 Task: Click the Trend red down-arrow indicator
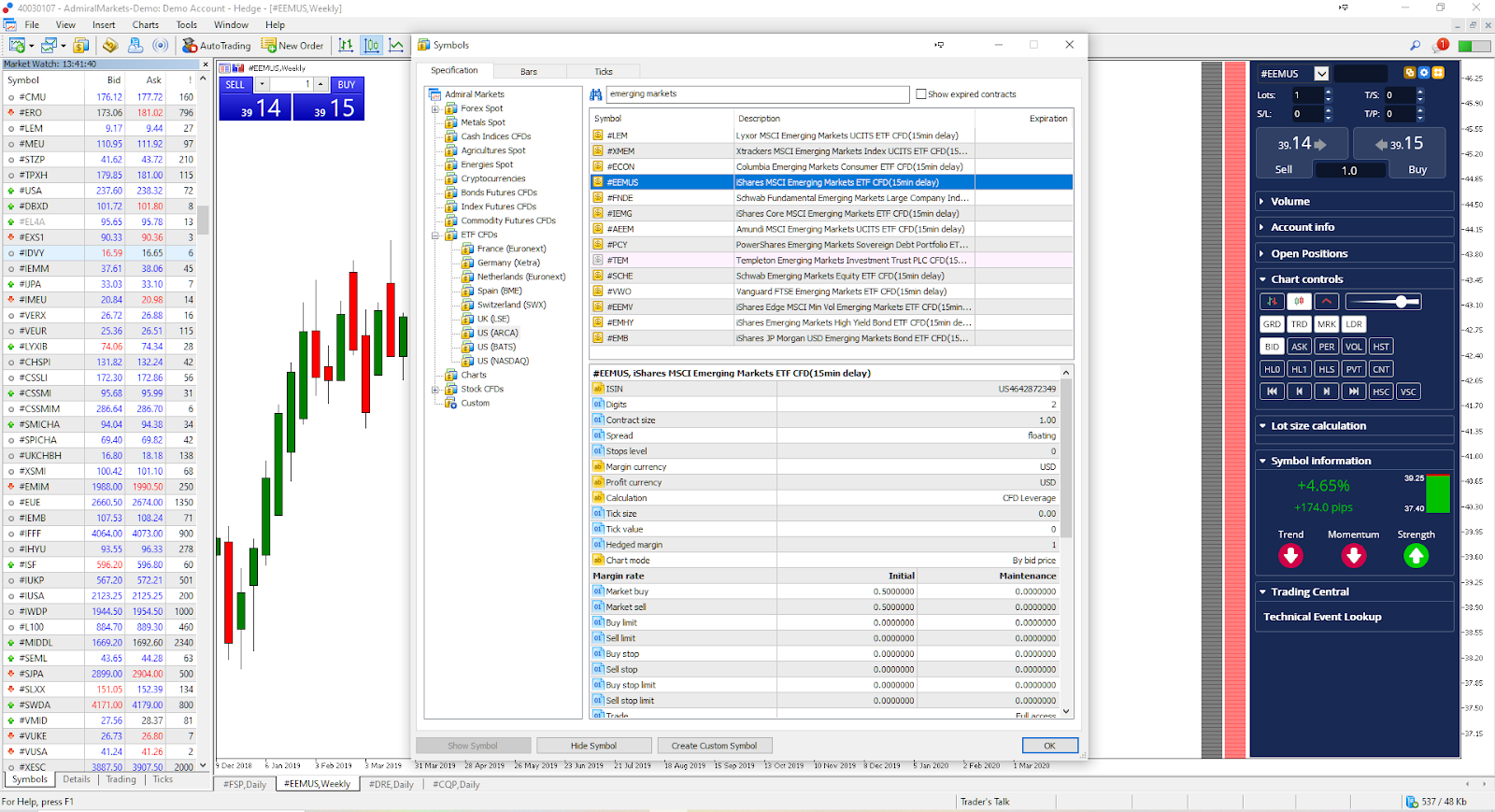[1290, 556]
